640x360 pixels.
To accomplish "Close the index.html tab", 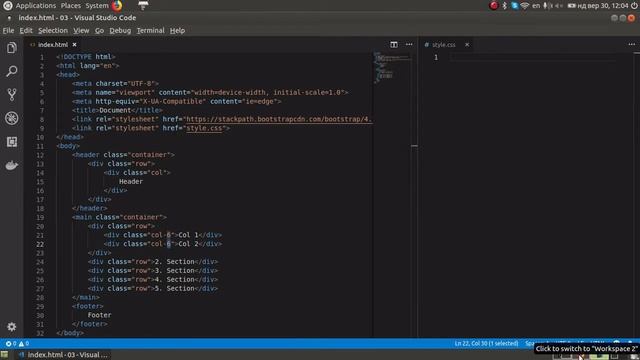I will point(74,44).
